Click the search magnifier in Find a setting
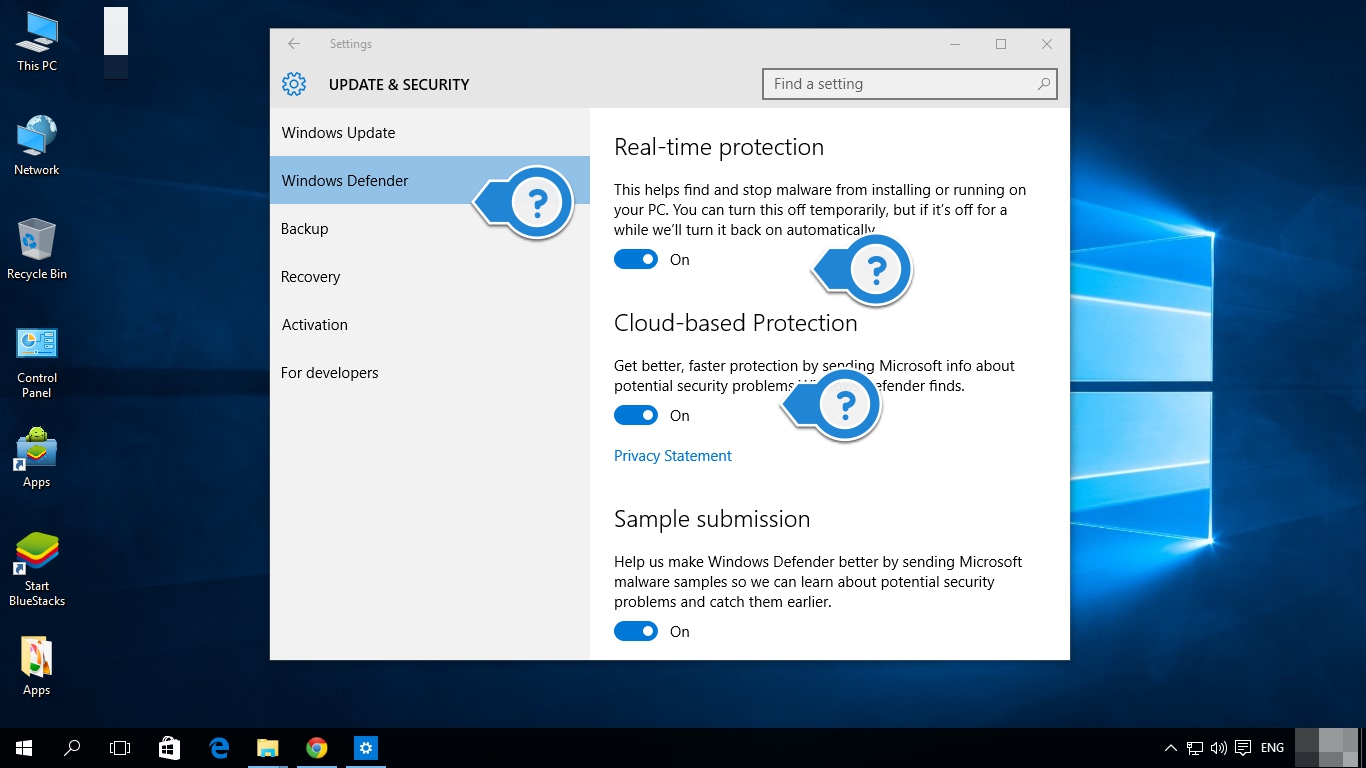The image size is (1366, 768). click(1043, 84)
